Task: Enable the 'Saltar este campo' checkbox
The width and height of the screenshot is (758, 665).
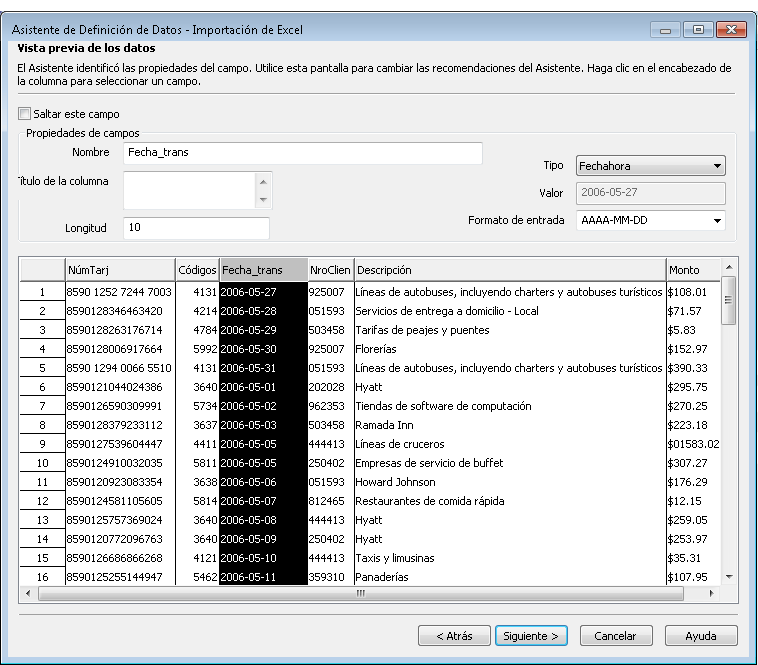Action: click(25, 114)
